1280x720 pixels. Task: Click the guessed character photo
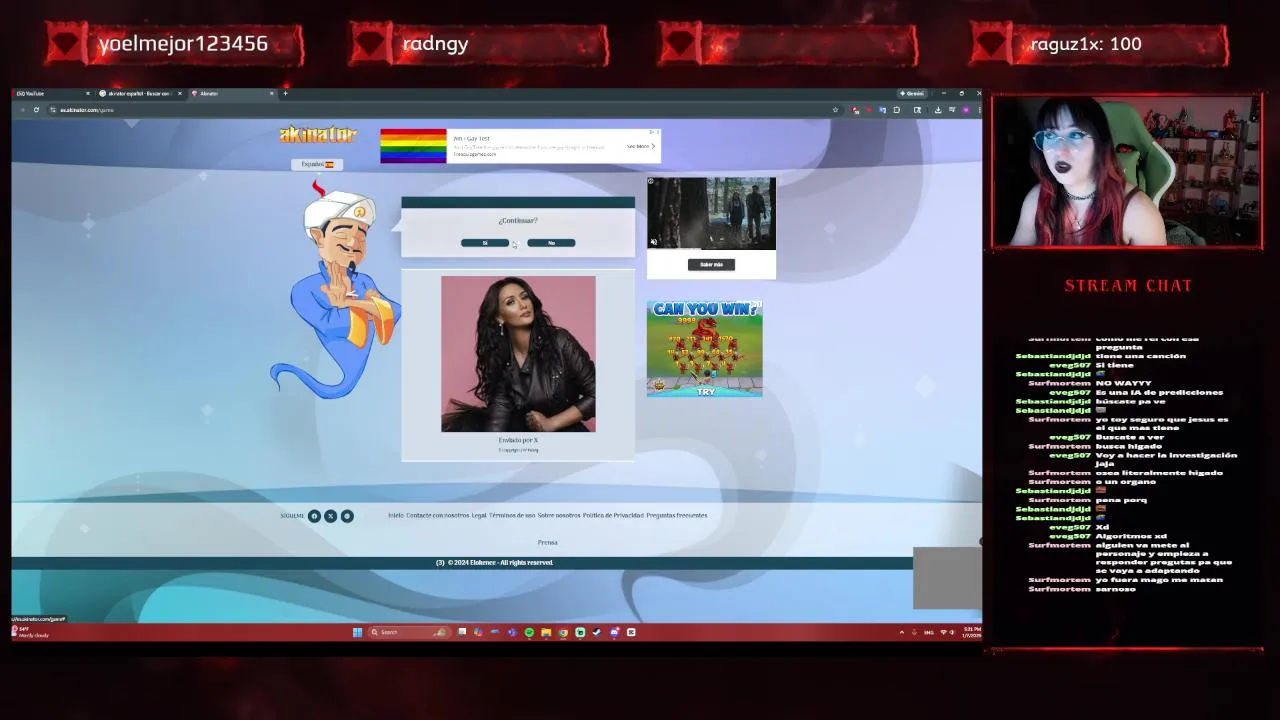(x=518, y=354)
